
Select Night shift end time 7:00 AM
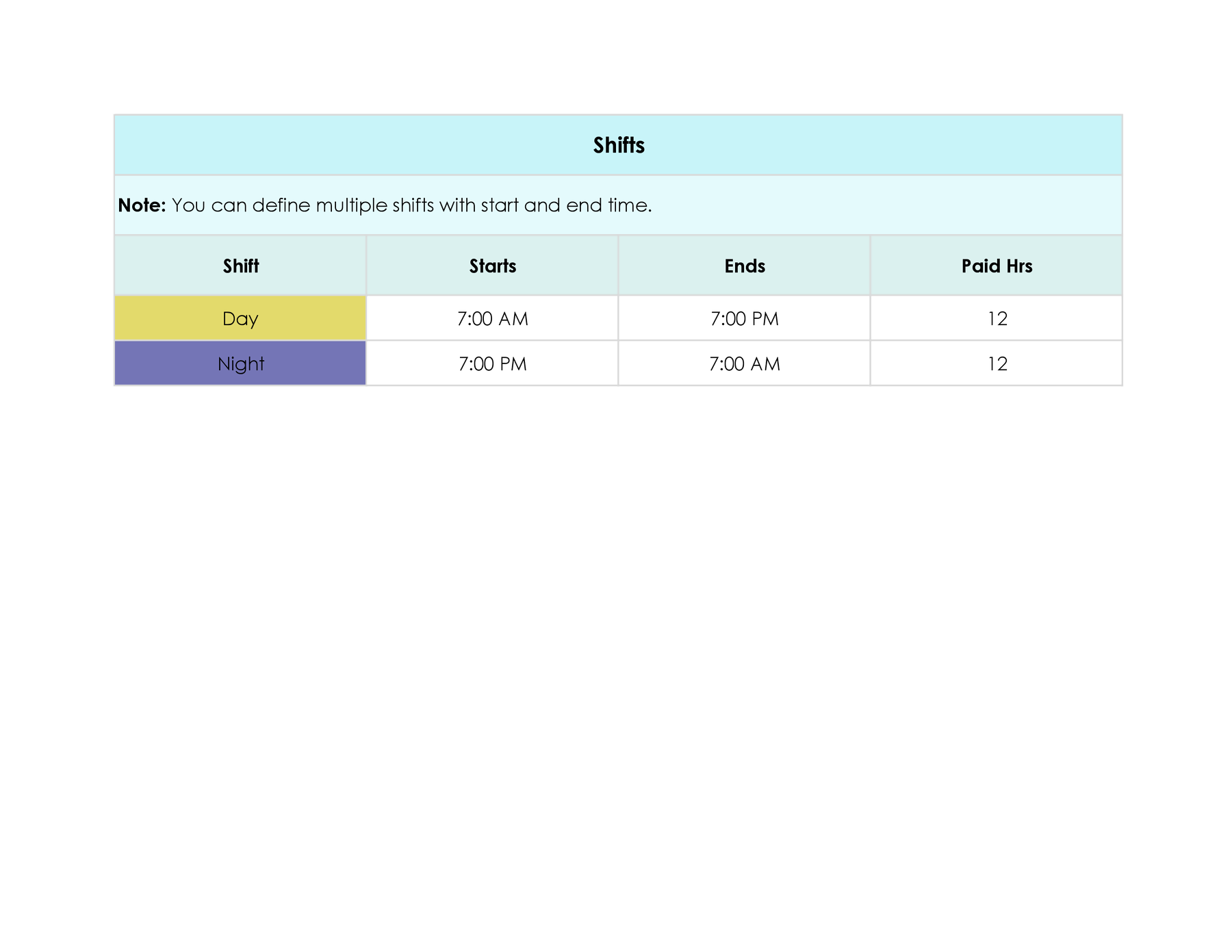click(744, 363)
